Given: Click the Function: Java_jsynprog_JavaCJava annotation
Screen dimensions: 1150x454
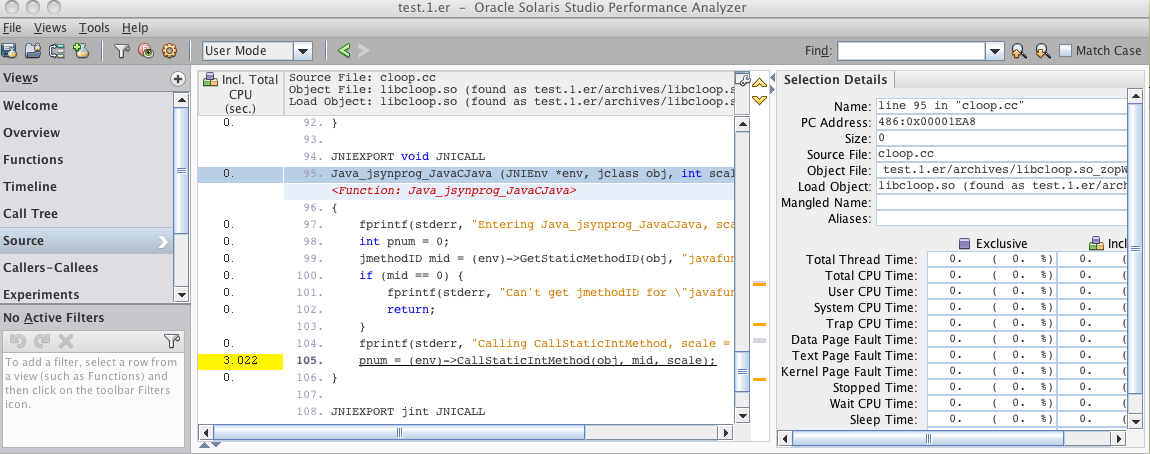Looking at the screenshot, I should click(x=454, y=191).
